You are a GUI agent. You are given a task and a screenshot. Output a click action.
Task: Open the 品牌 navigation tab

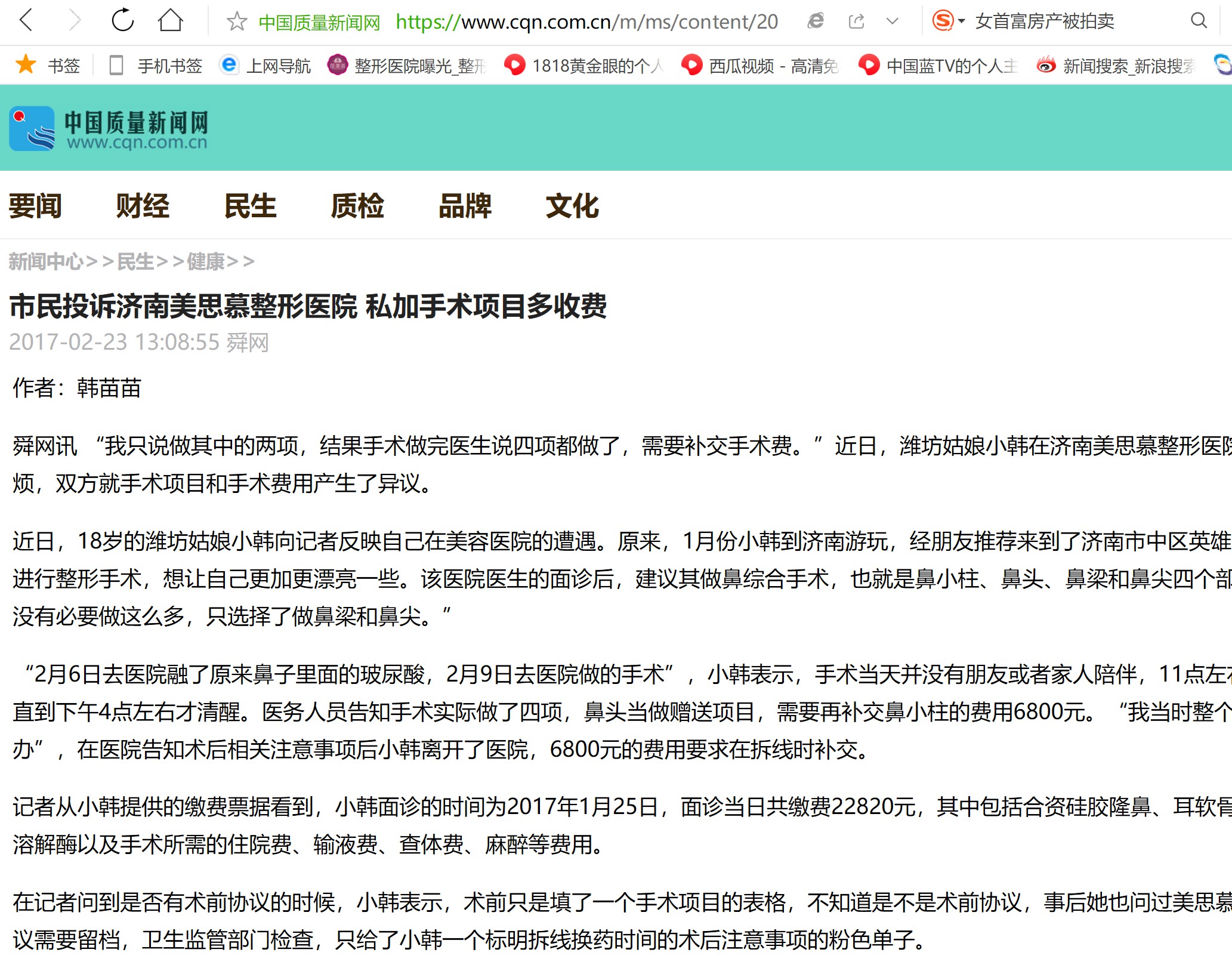[x=465, y=206]
